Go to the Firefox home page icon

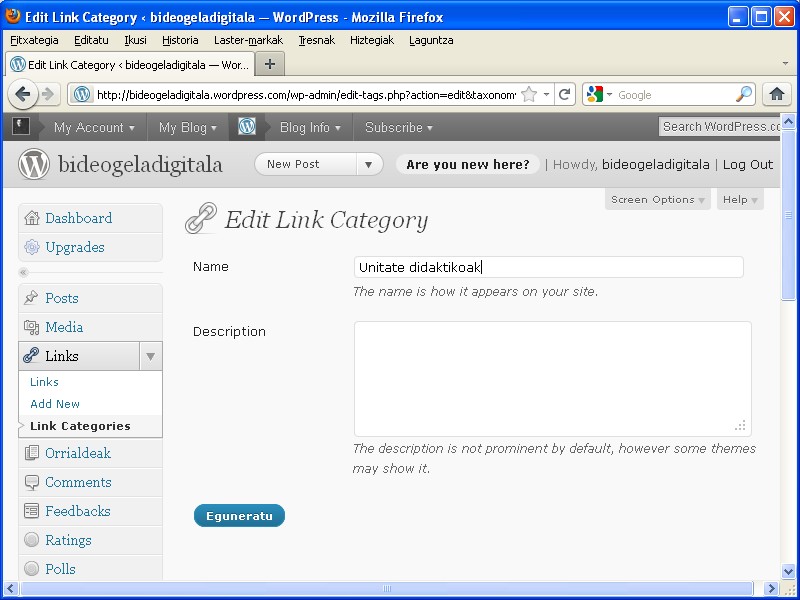pyautogui.click(x=777, y=94)
